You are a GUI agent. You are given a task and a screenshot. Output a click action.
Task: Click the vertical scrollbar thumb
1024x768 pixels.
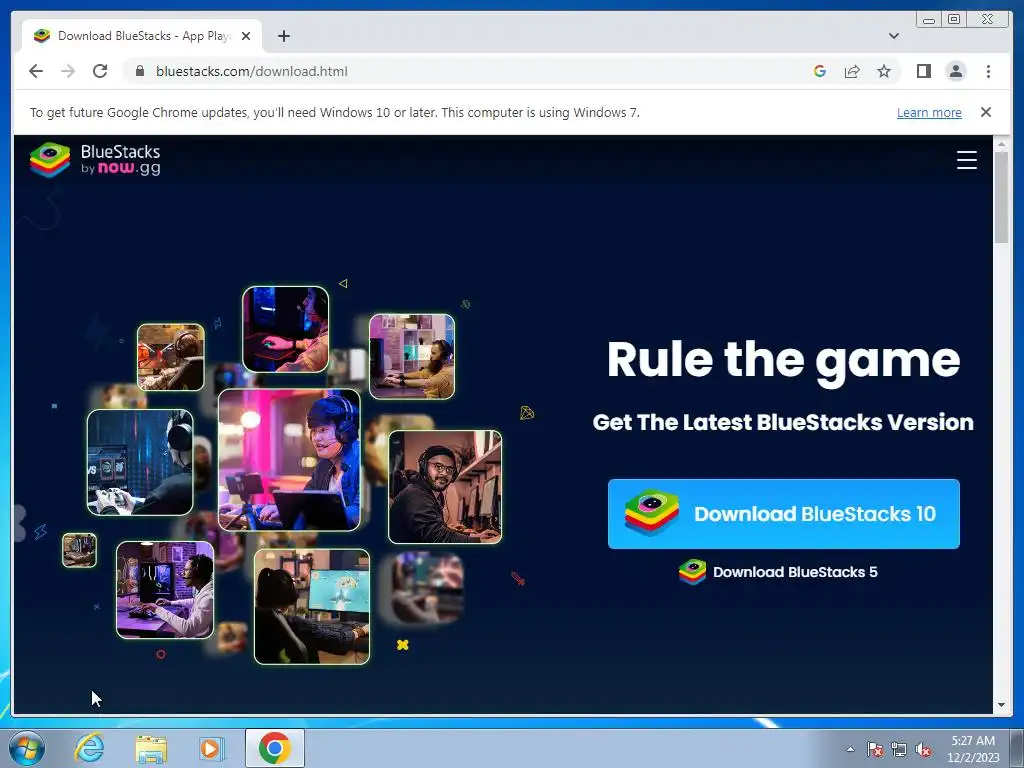(x=1001, y=198)
